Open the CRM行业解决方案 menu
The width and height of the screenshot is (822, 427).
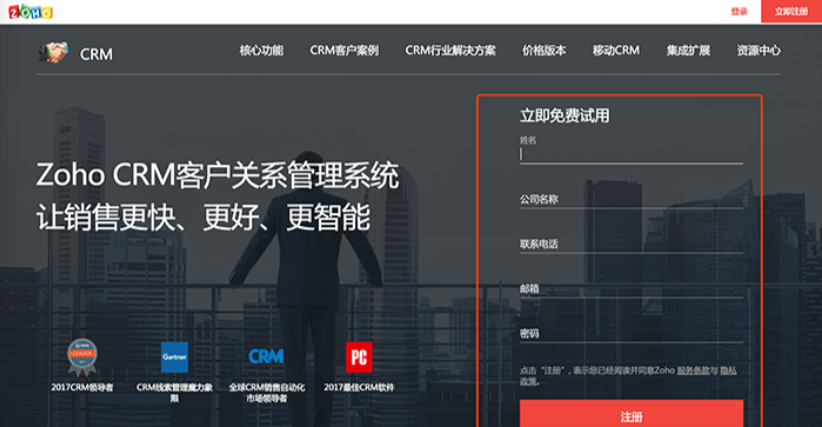pos(450,51)
